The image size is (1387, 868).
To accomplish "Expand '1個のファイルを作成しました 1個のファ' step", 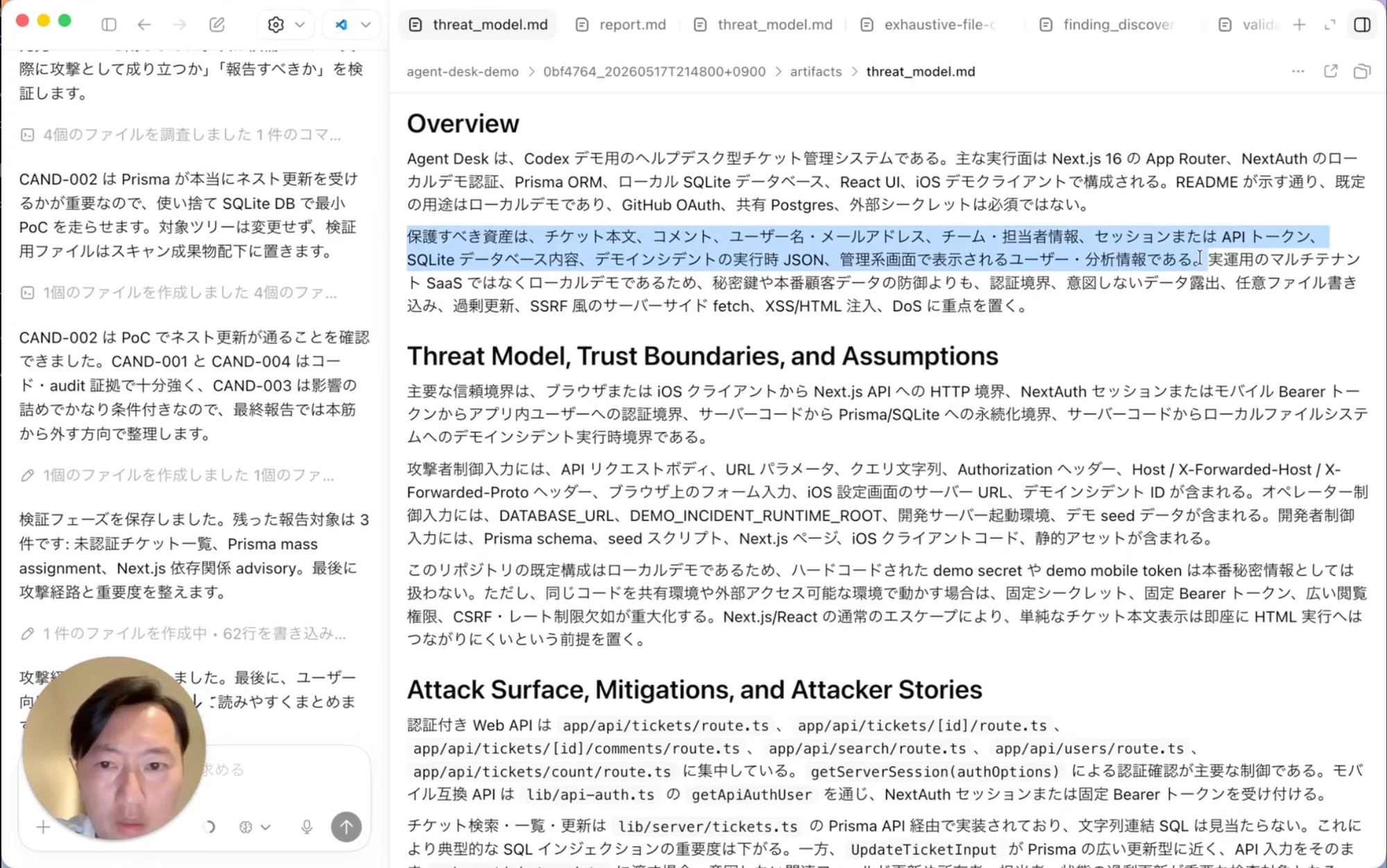I will [x=178, y=475].
